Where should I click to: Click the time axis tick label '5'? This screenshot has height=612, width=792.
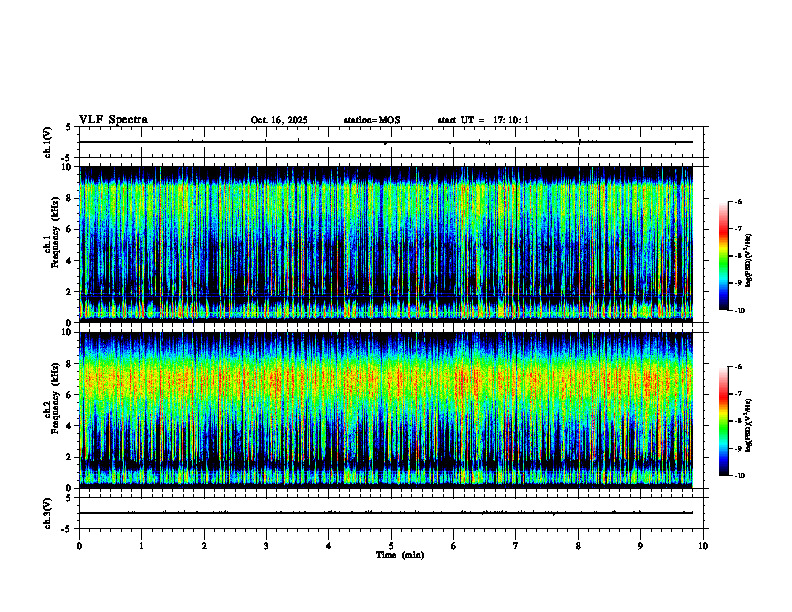click(391, 546)
